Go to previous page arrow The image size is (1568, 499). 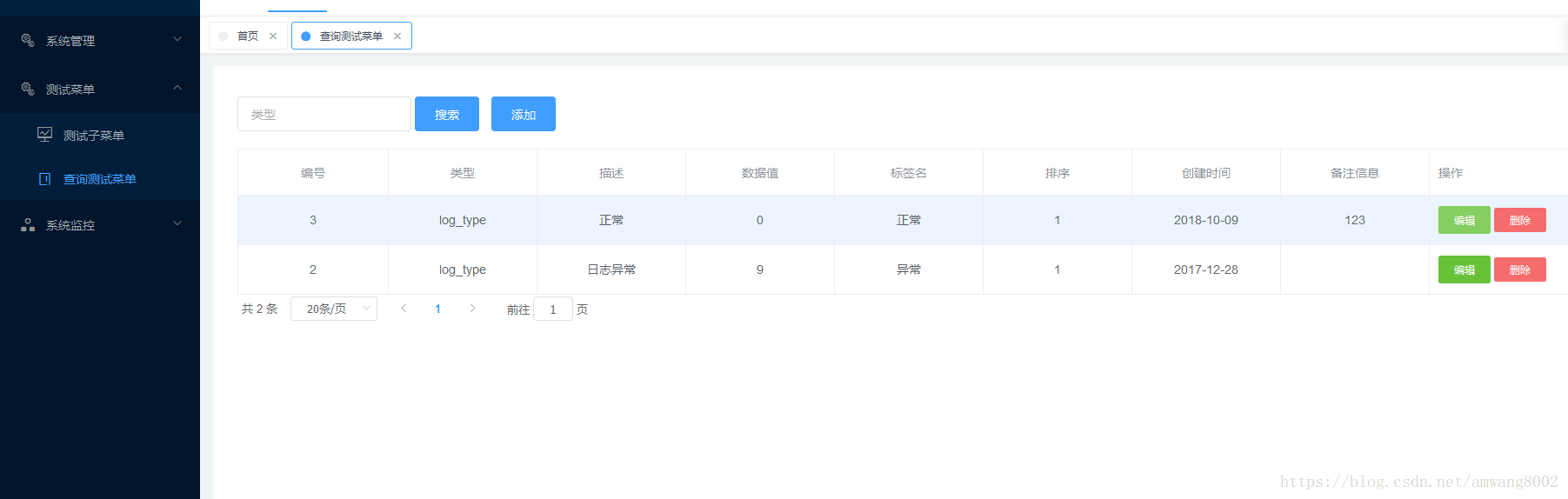(x=404, y=309)
